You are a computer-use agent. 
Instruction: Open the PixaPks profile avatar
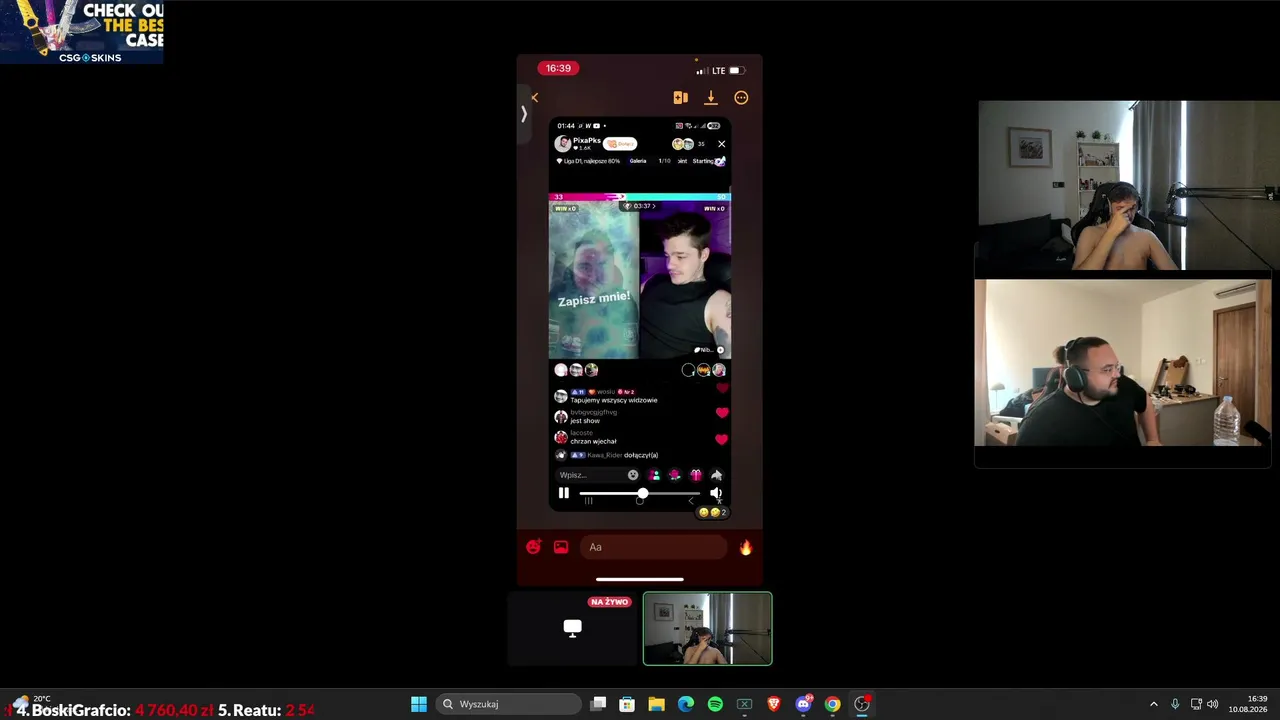[x=563, y=144]
